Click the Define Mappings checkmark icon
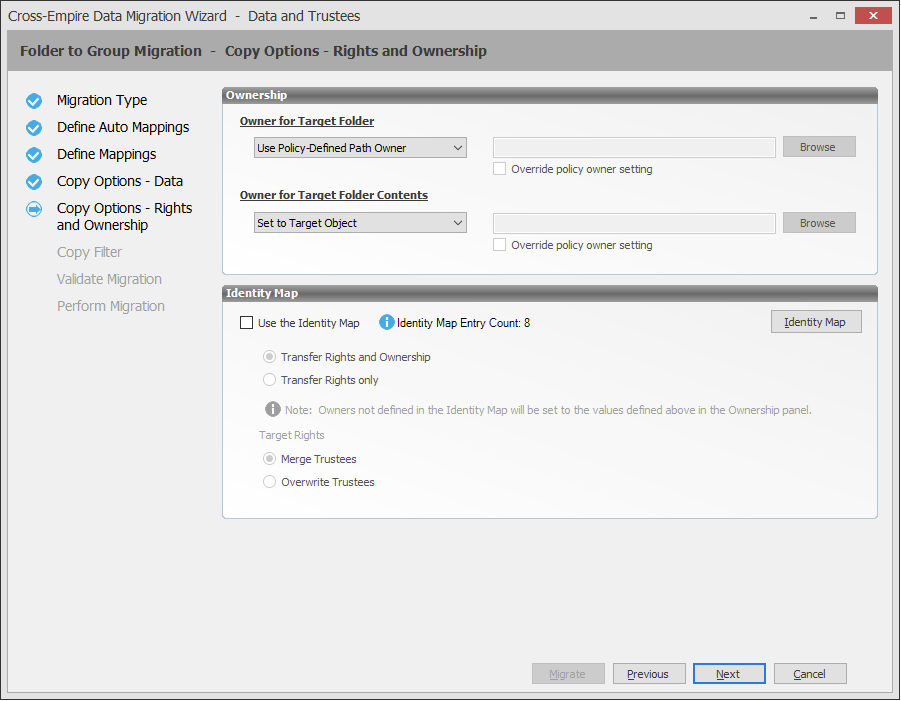 (34, 155)
